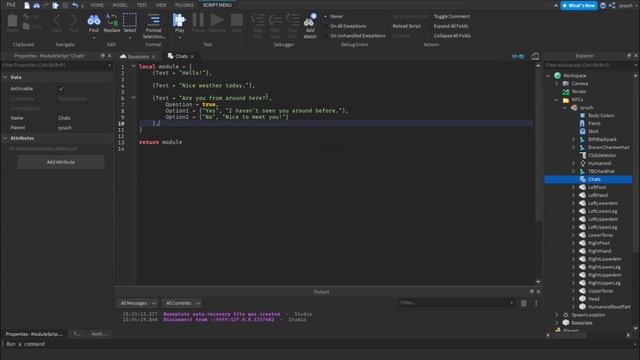This screenshot has width=640, height=360.
Task: Expand the Camera tree node
Action: (557, 84)
